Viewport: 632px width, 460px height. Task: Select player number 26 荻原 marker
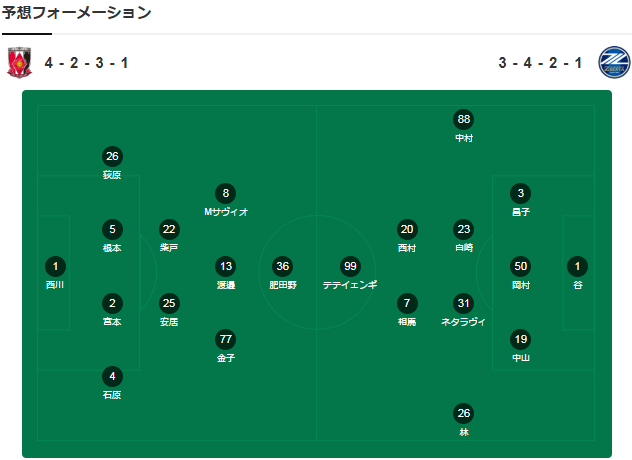click(x=112, y=156)
